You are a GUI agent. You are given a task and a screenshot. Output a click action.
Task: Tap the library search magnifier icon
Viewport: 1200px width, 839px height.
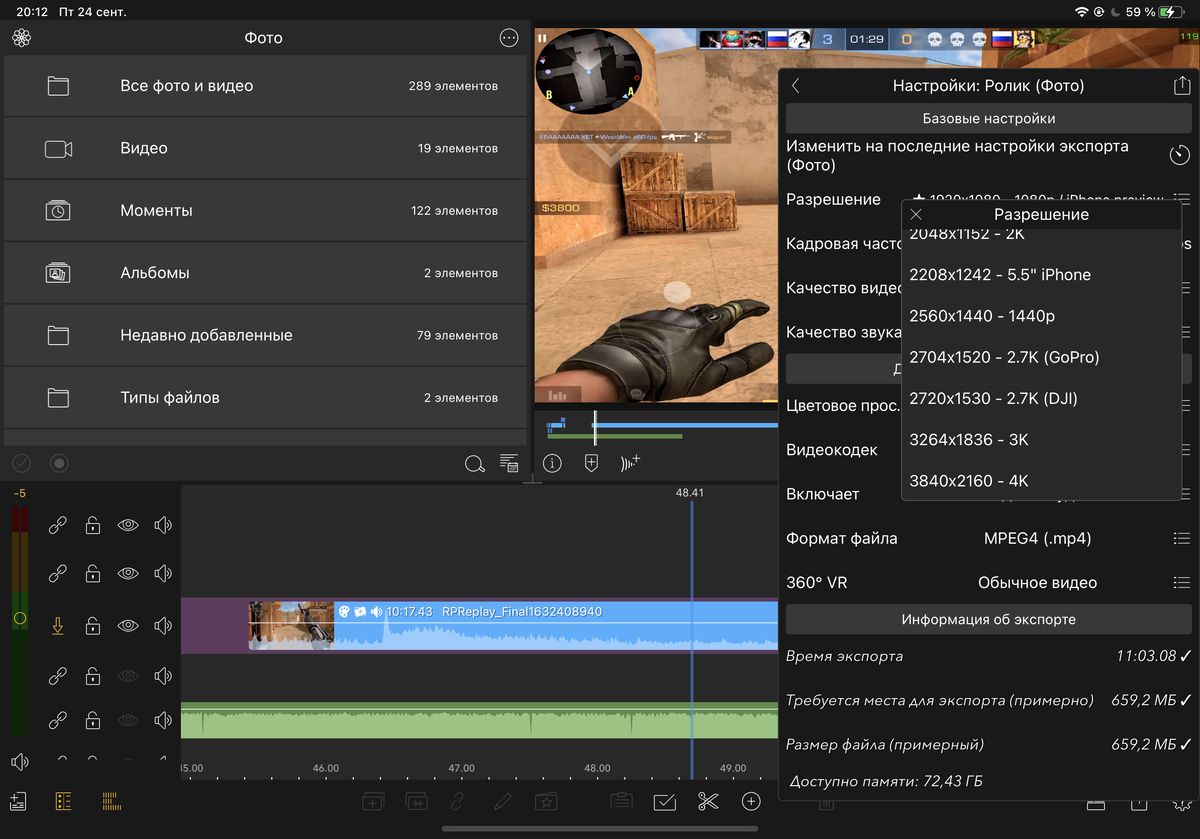point(475,463)
